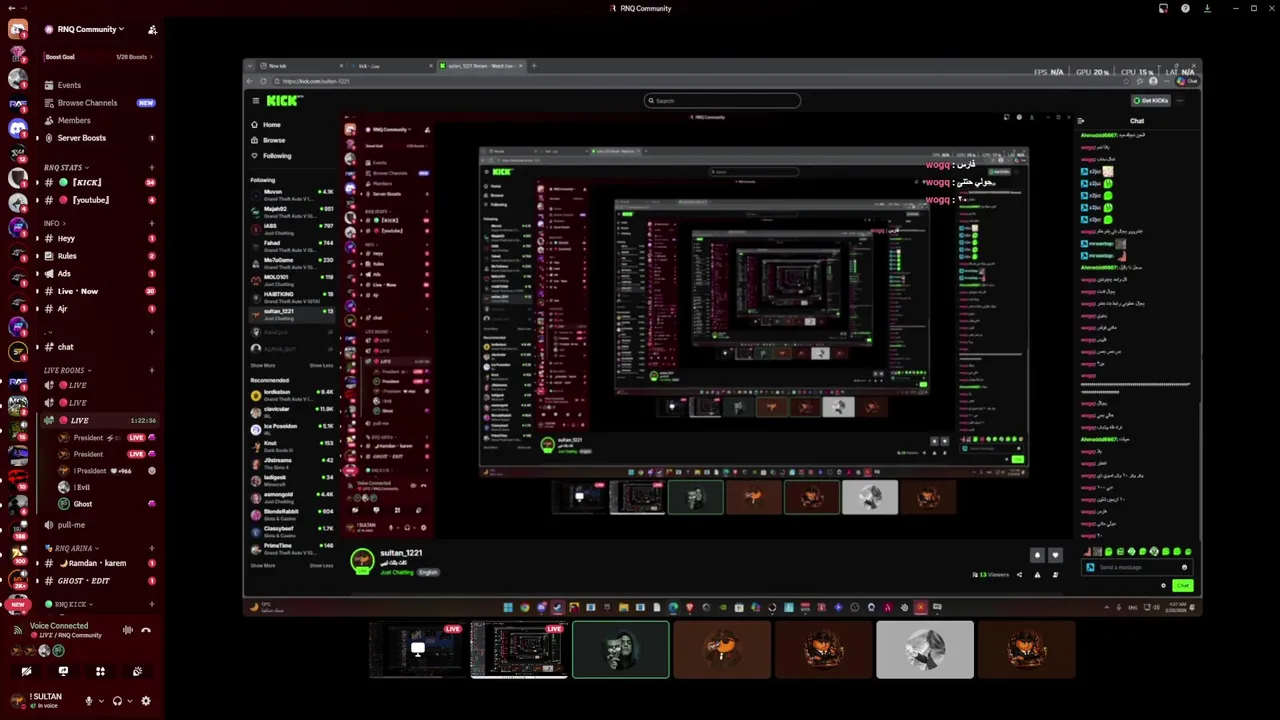This screenshot has height=720, width=1280.
Task: Open the youtube stats channel
Action: (98, 200)
